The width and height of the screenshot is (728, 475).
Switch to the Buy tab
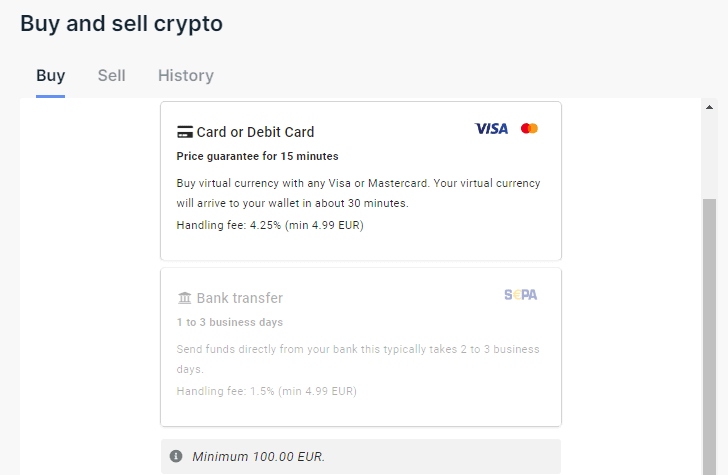pyautogui.click(x=50, y=76)
